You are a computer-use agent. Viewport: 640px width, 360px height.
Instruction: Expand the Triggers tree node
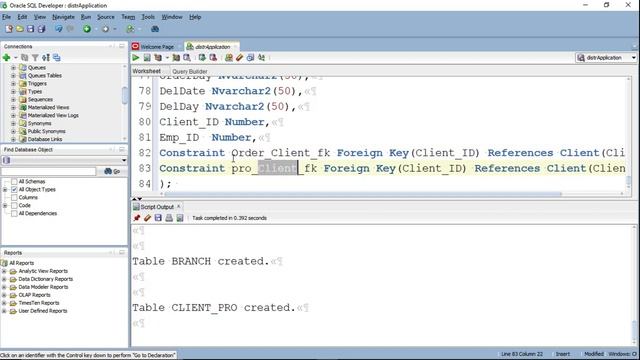coord(13,83)
